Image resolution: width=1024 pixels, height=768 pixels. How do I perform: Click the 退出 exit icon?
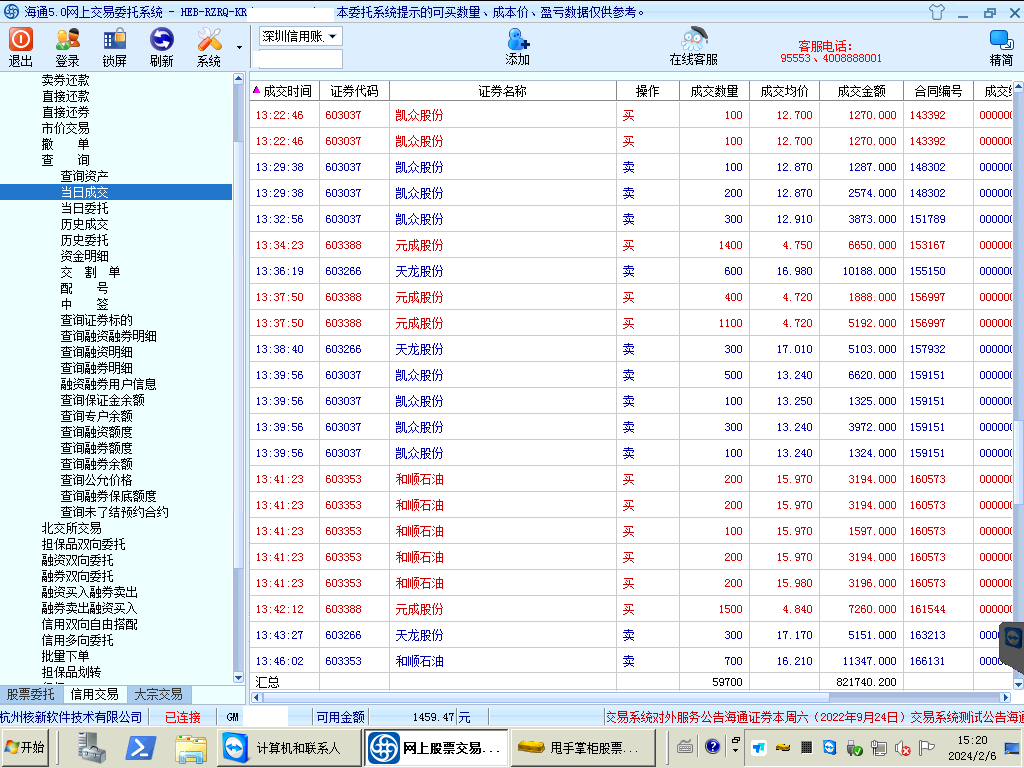point(21,46)
